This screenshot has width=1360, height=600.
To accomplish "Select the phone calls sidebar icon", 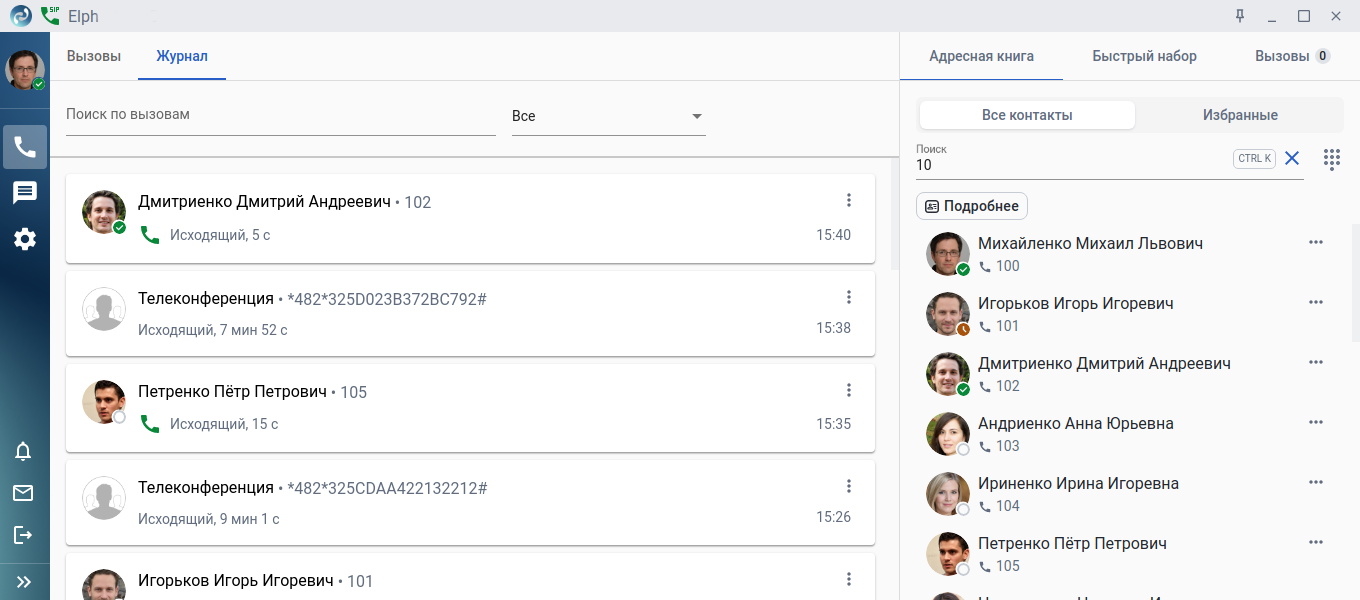I will point(25,147).
